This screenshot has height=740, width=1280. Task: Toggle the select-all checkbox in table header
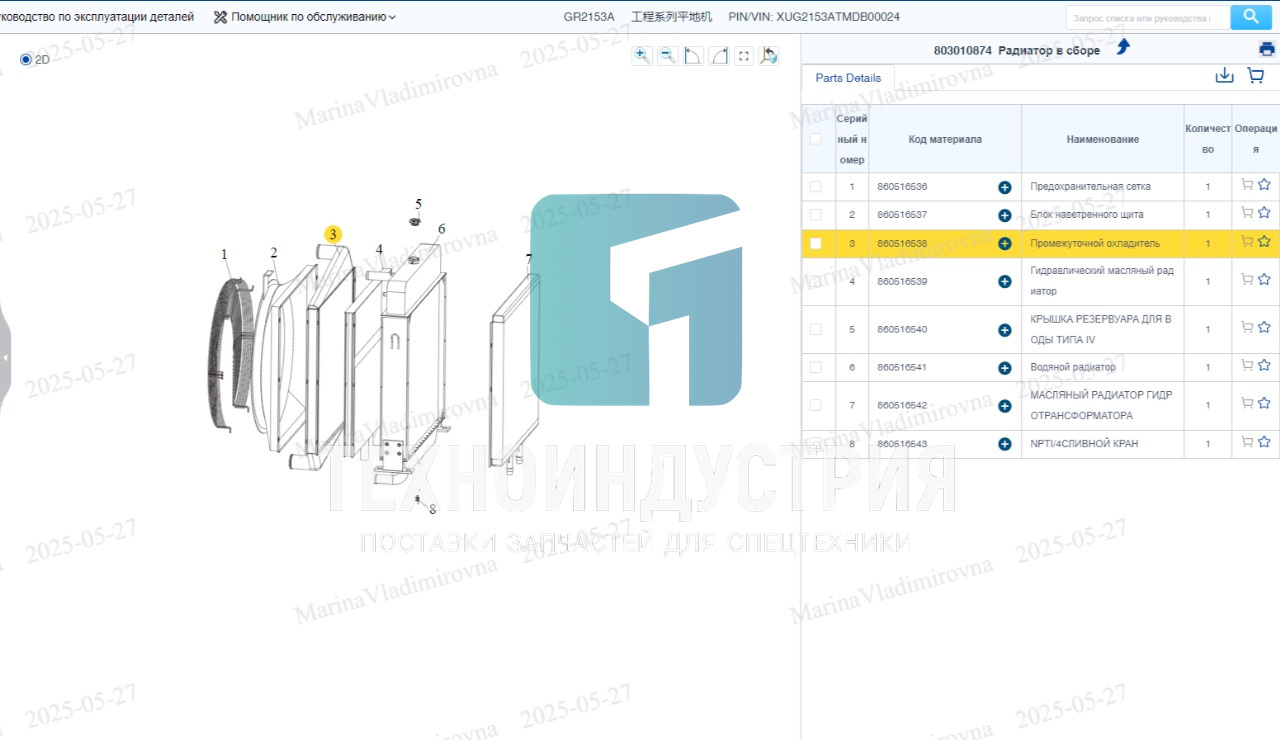(x=815, y=139)
